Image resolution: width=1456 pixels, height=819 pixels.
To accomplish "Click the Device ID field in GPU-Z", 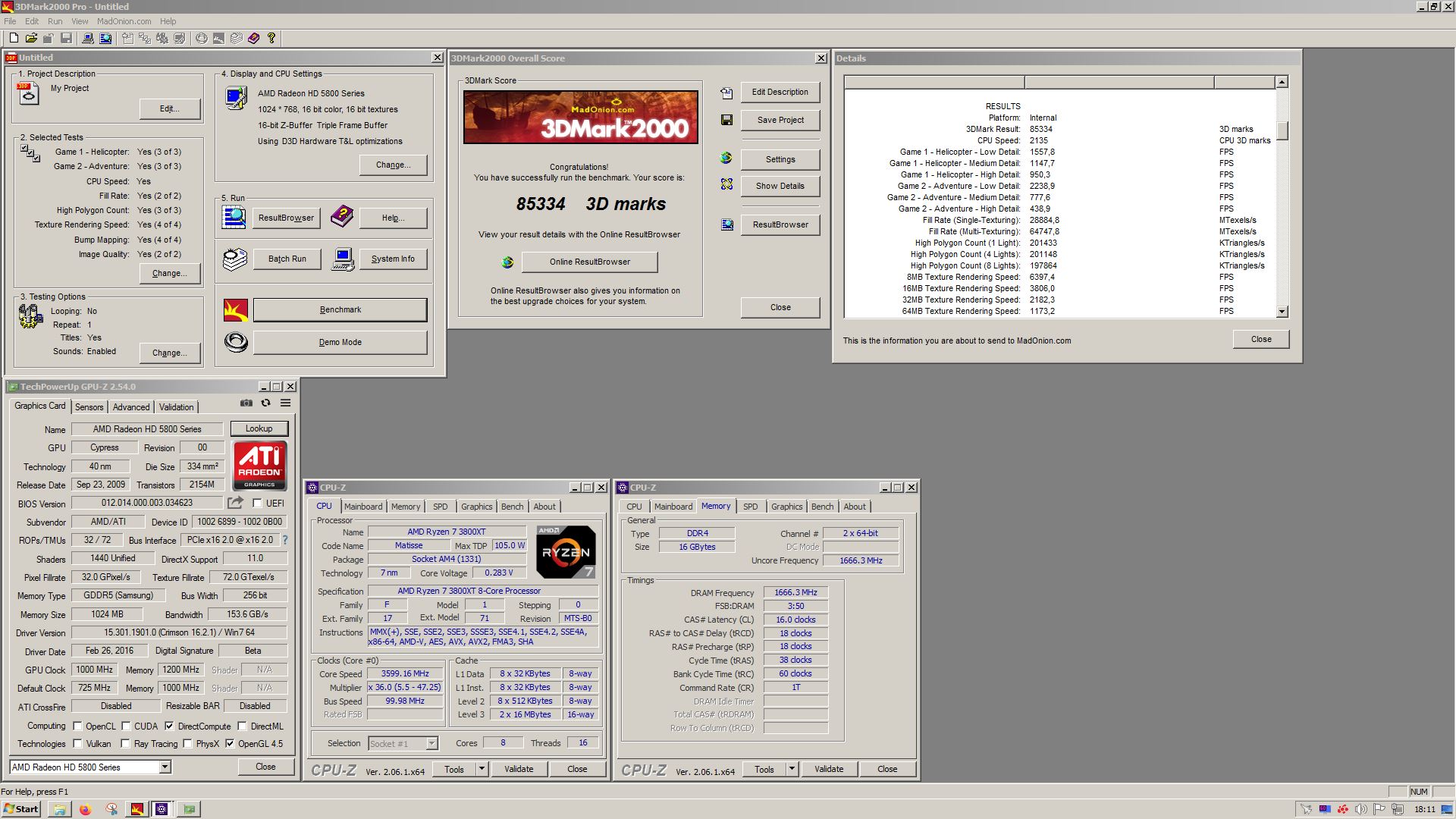I will 240,522.
